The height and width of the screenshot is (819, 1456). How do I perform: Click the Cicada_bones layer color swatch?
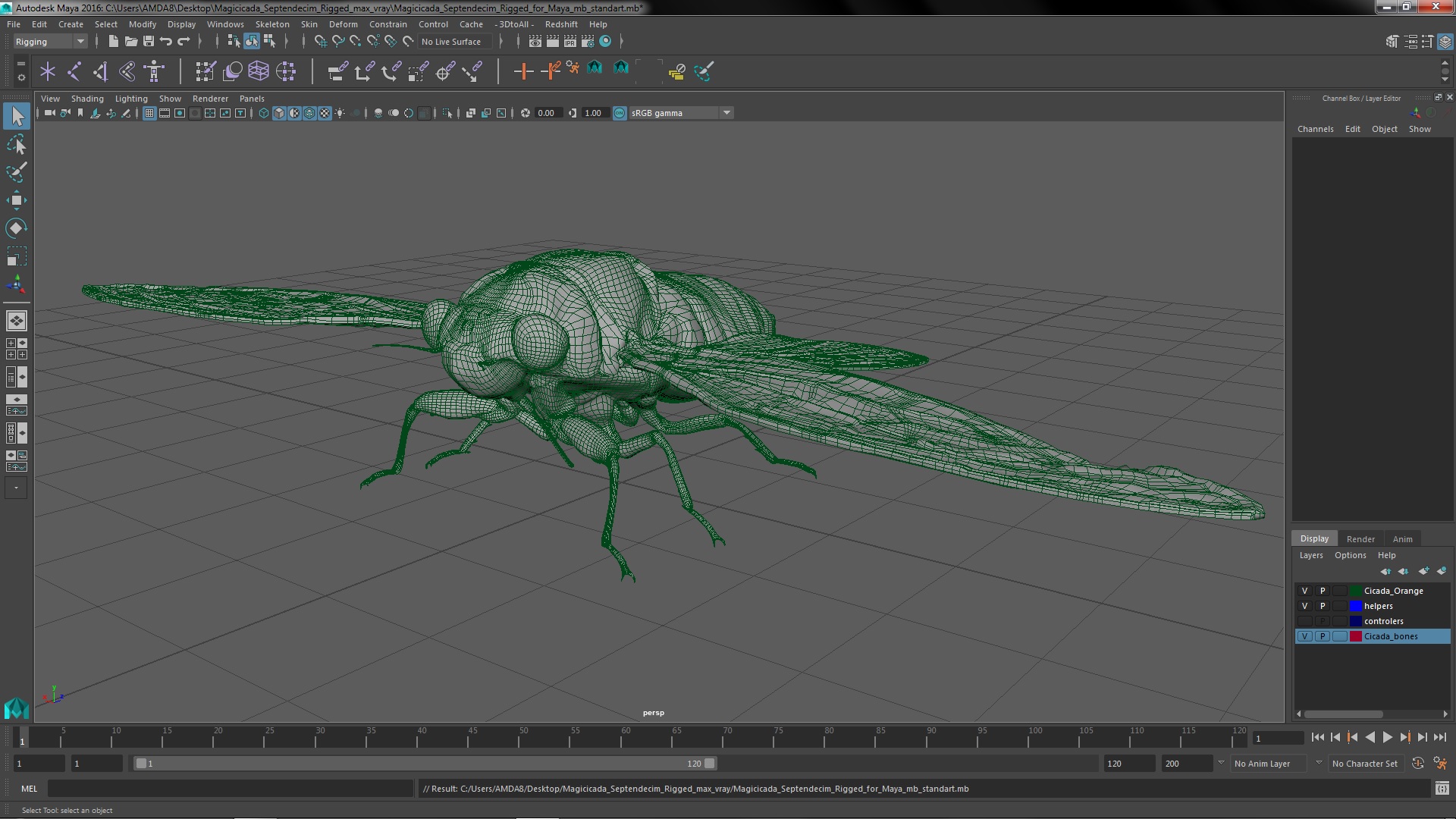[1355, 636]
